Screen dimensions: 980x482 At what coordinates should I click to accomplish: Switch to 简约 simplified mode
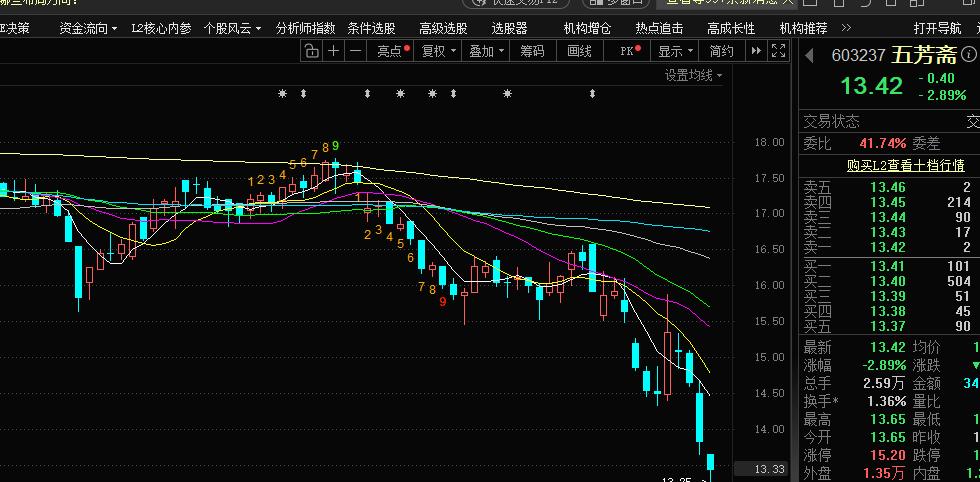tap(721, 51)
